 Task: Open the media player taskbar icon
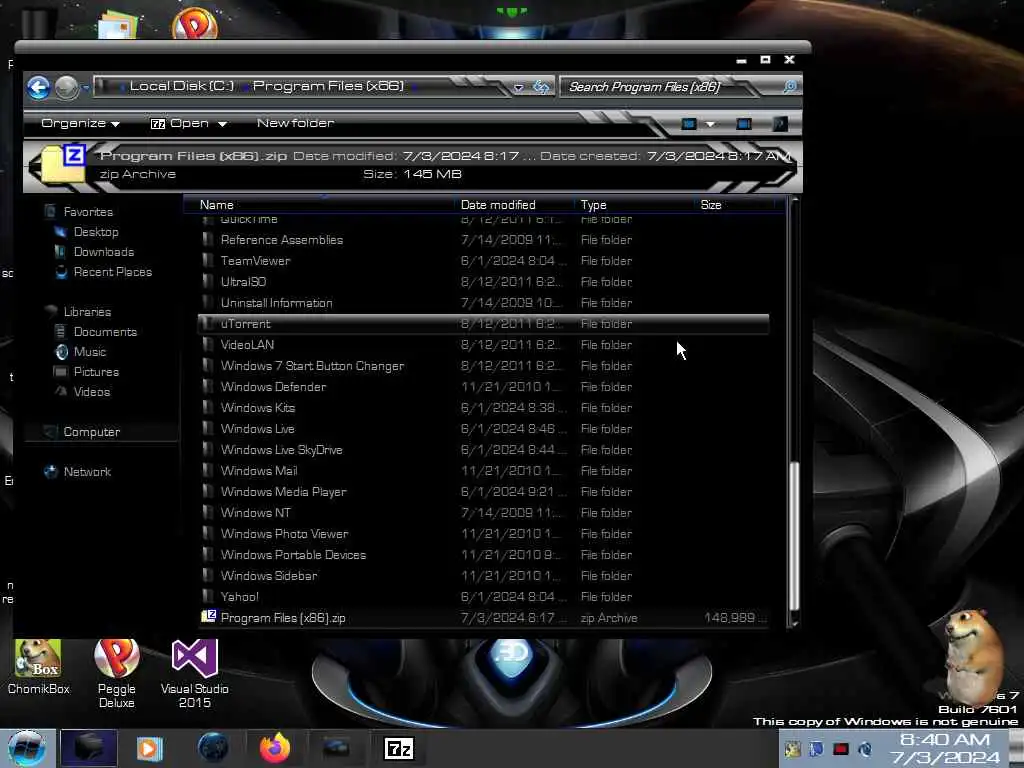pyautogui.click(x=150, y=748)
